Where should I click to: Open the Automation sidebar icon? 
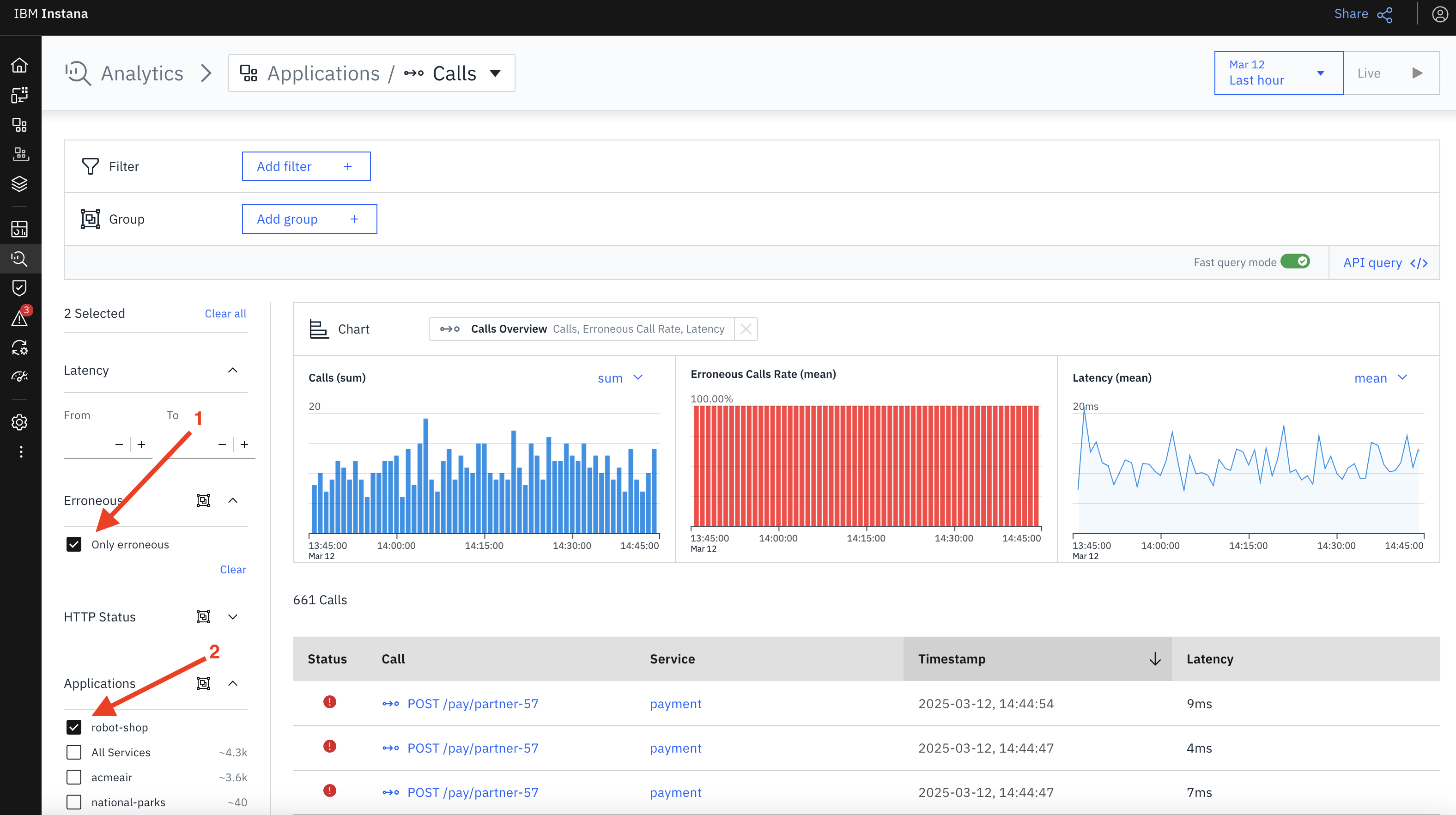pyautogui.click(x=20, y=347)
